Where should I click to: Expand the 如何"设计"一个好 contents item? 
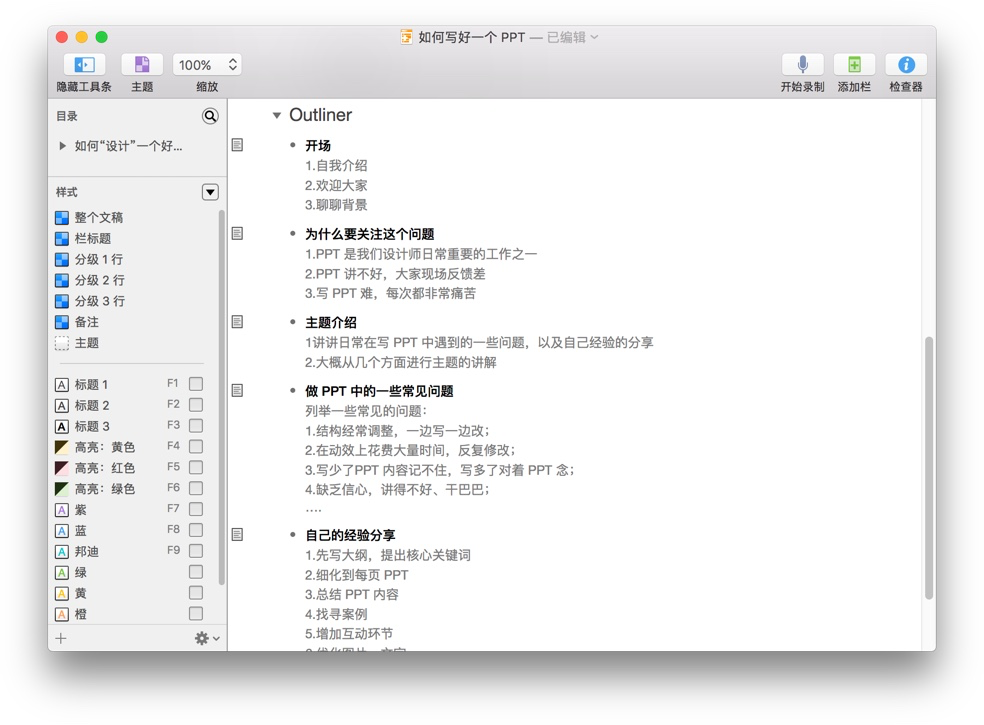point(62,146)
